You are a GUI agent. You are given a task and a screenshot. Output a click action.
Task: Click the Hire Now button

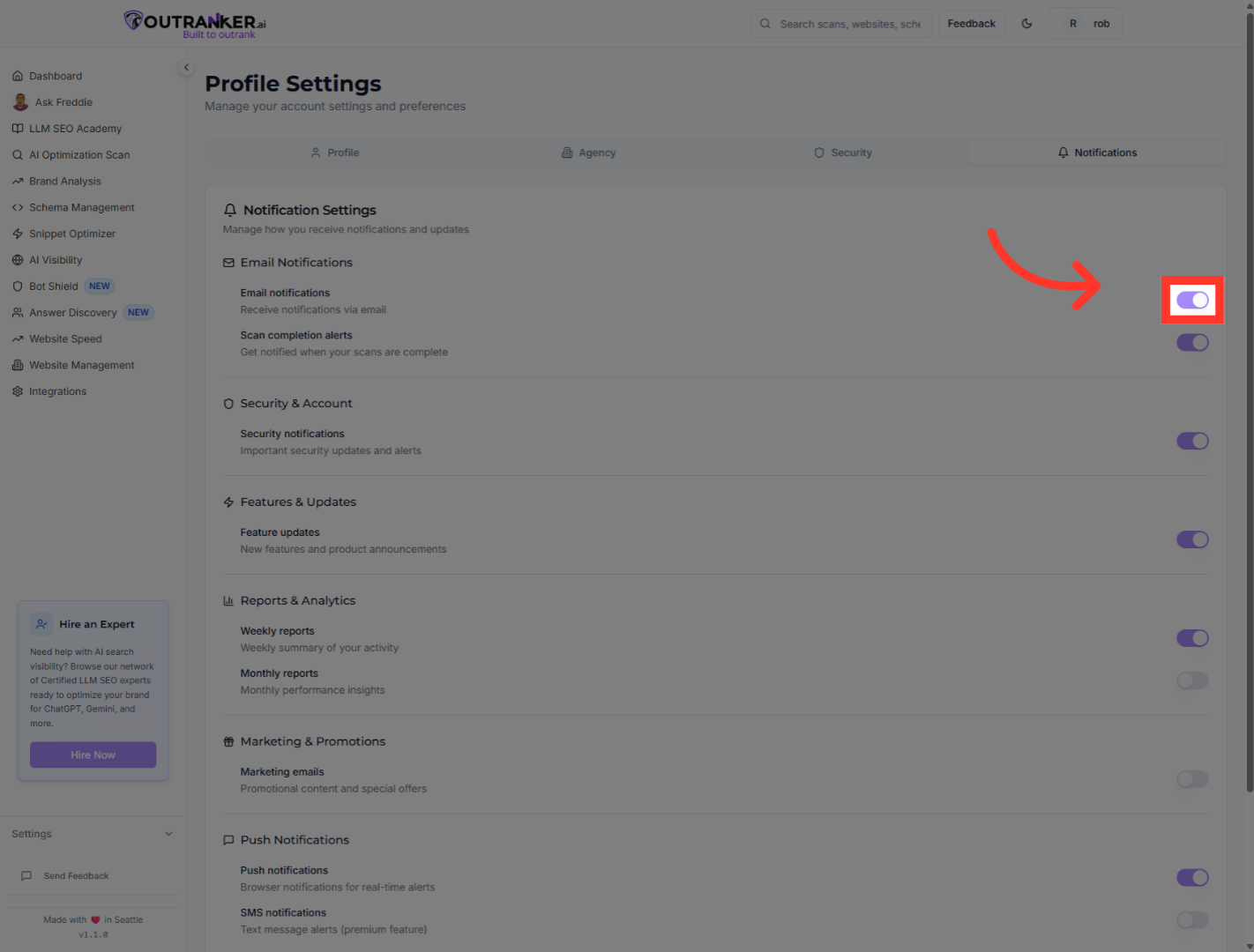(93, 755)
